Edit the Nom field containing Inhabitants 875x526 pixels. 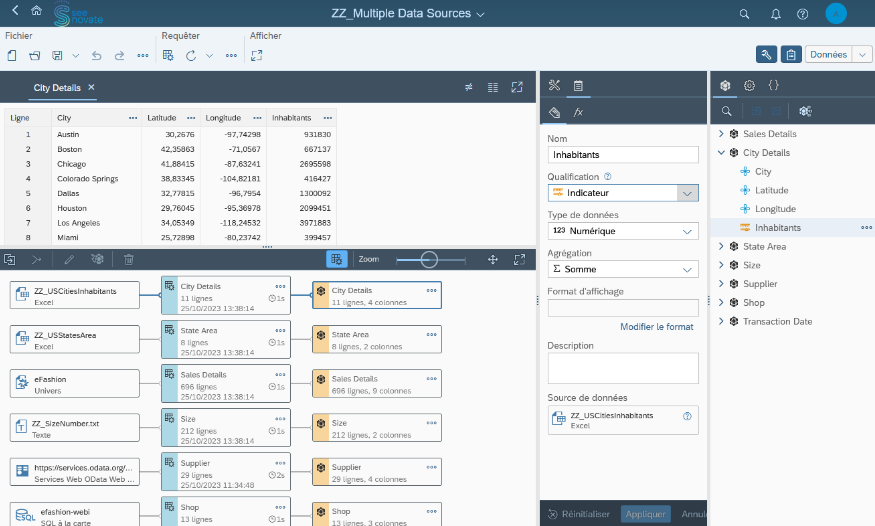coord(623,155)
